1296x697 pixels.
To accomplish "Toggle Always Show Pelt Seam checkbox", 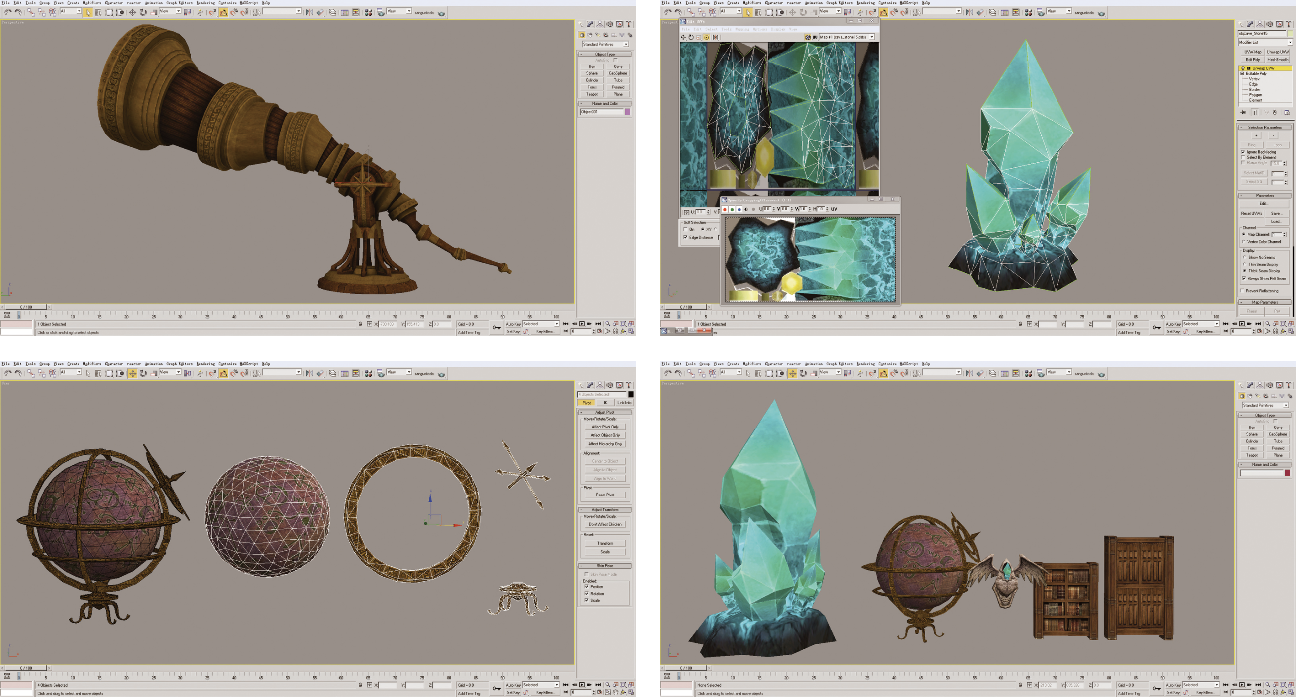I will (x=1243, y=276).
